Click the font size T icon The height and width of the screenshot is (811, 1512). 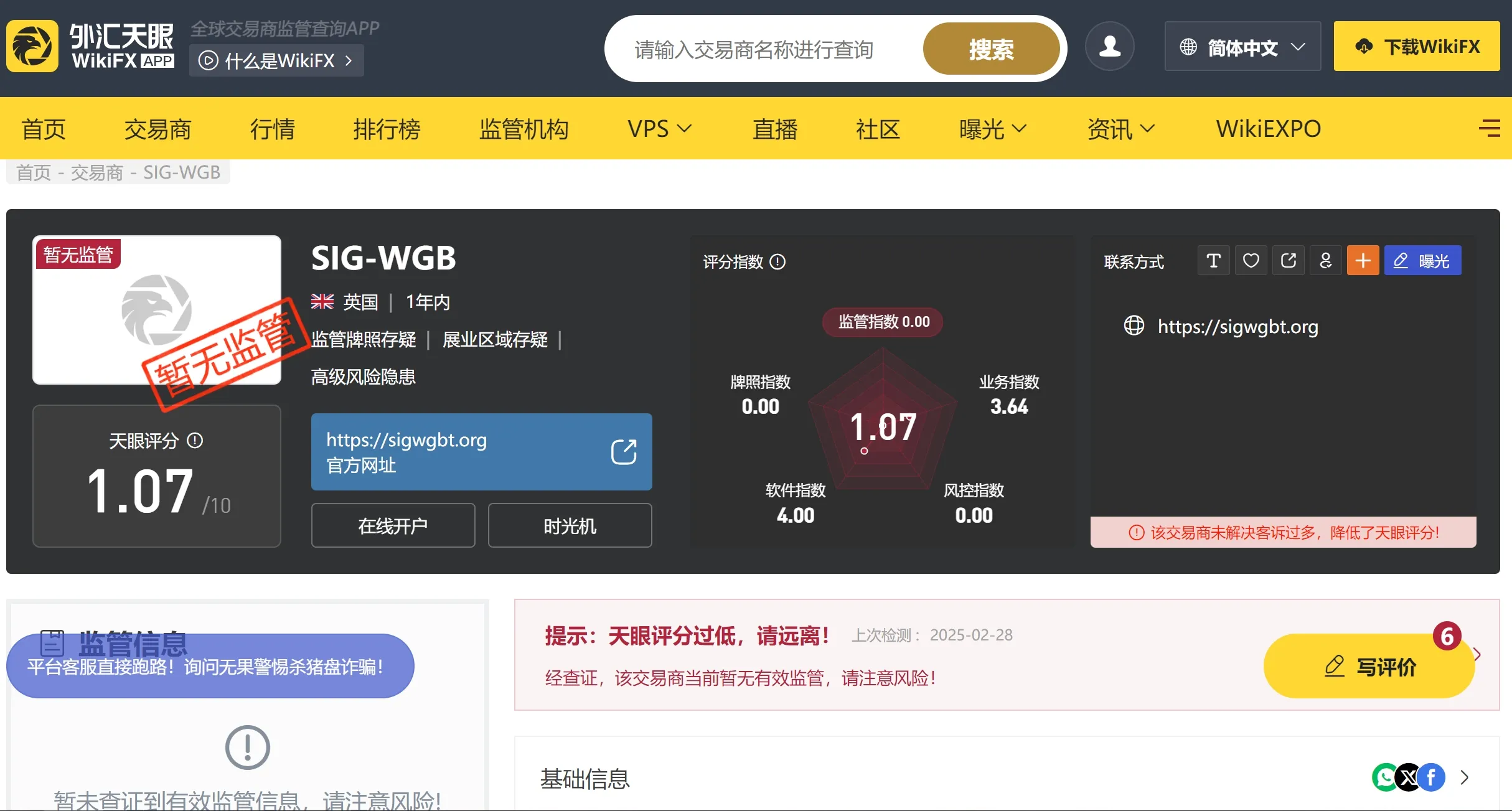pos(1213,260)
